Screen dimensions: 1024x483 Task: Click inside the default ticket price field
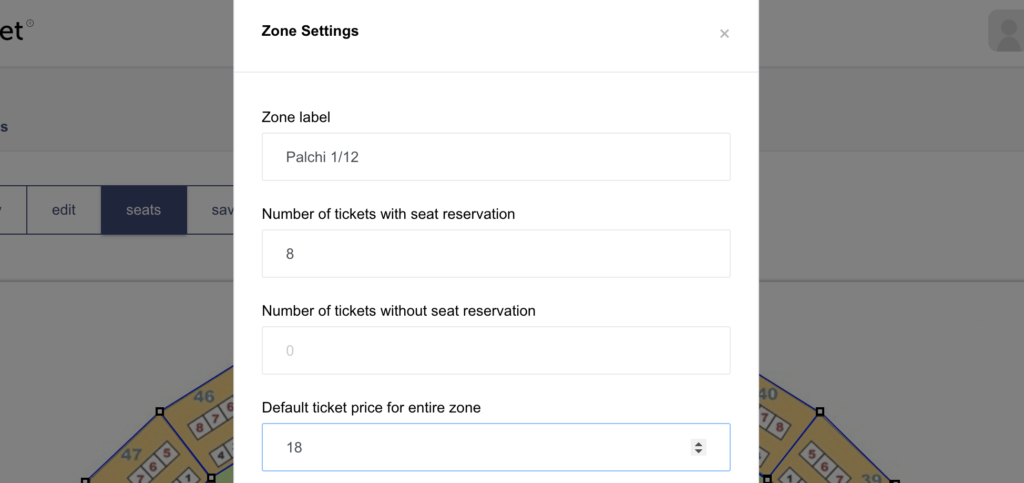click(x=496, y=447)
